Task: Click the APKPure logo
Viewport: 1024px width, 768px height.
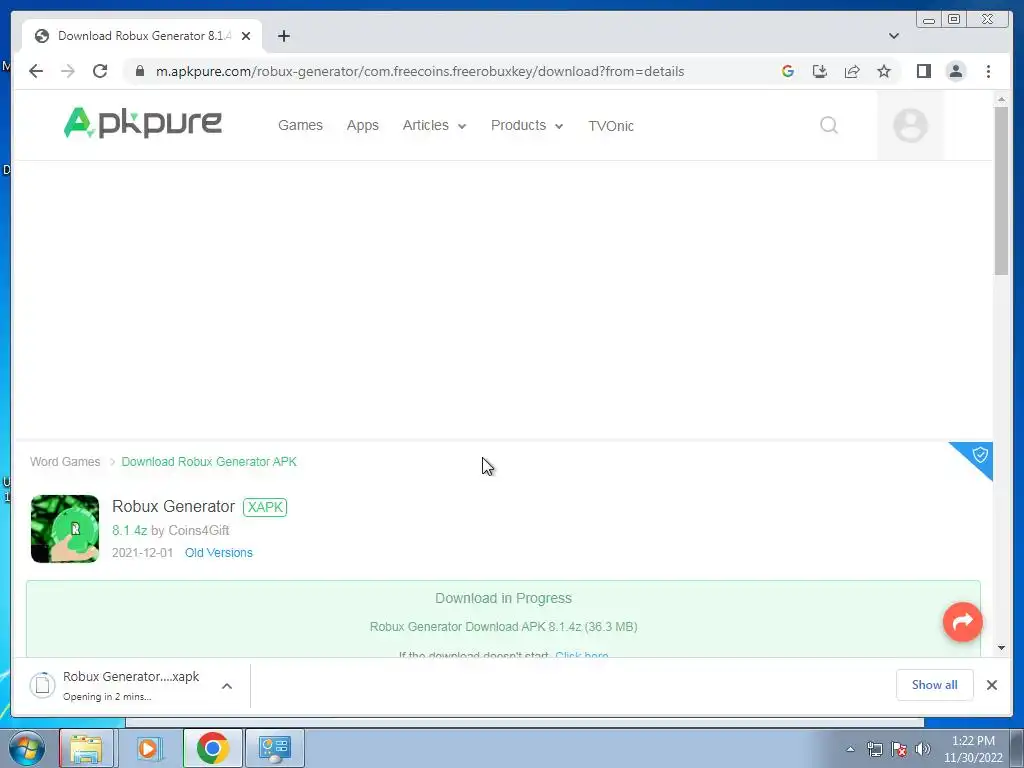Action: click(142, 123)
